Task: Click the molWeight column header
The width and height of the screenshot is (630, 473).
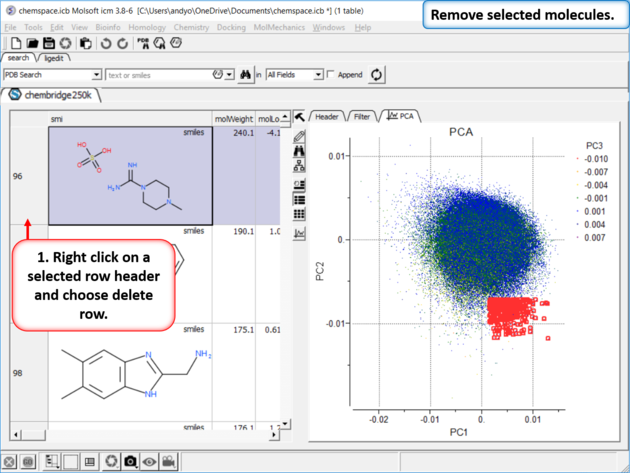Action: [243, 118]
